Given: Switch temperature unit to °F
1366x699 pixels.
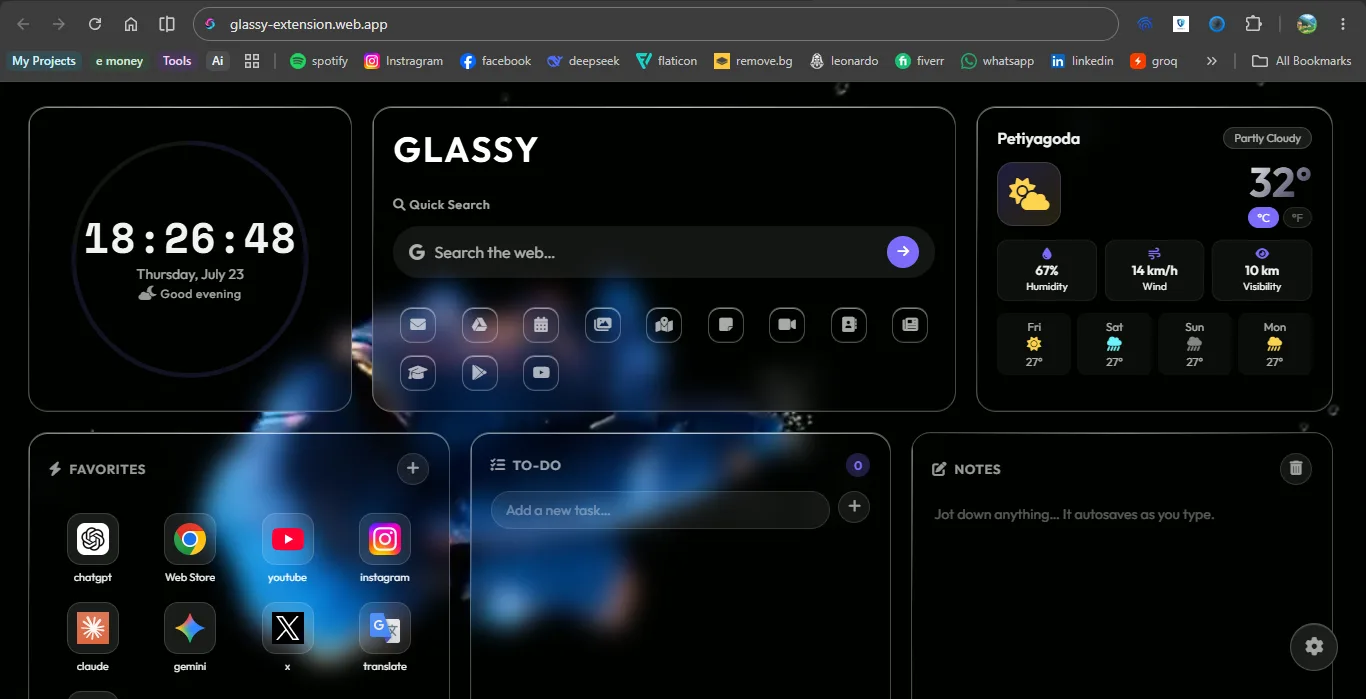Looking at the screenshot, I should (1297, 218).
